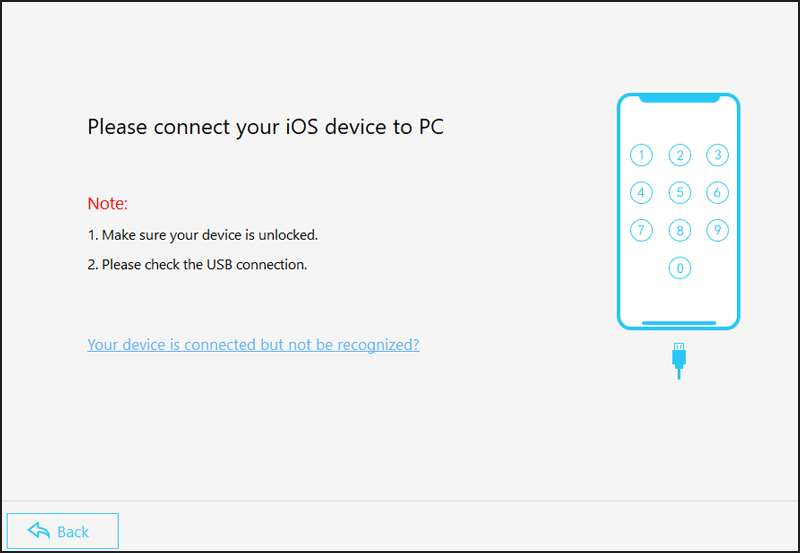Click the phone's bottom home bar graphic
Viewport: 800px width, 553px height.
(x=679, y=323)
